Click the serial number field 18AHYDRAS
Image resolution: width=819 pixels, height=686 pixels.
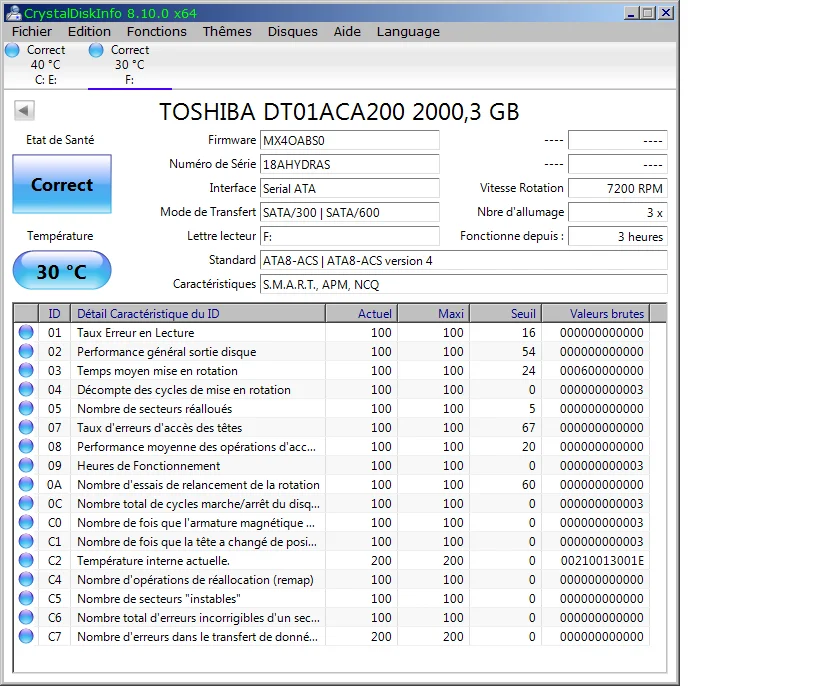[349, 164]
